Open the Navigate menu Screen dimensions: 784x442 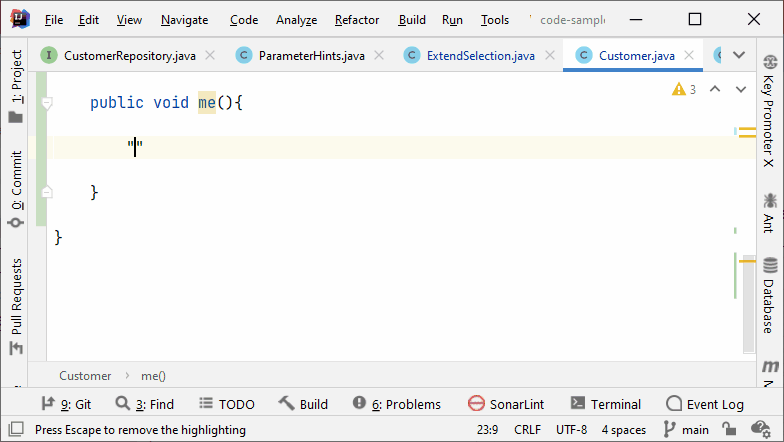click(184, 20)
